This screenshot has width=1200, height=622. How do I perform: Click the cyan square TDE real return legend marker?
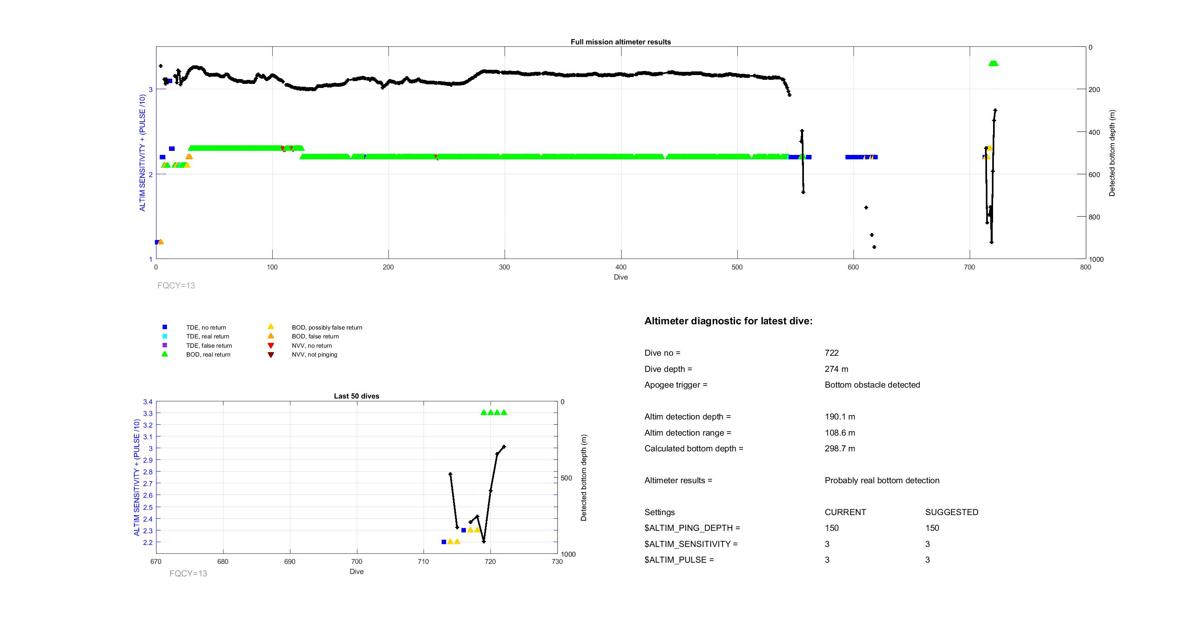pos(165,336)
